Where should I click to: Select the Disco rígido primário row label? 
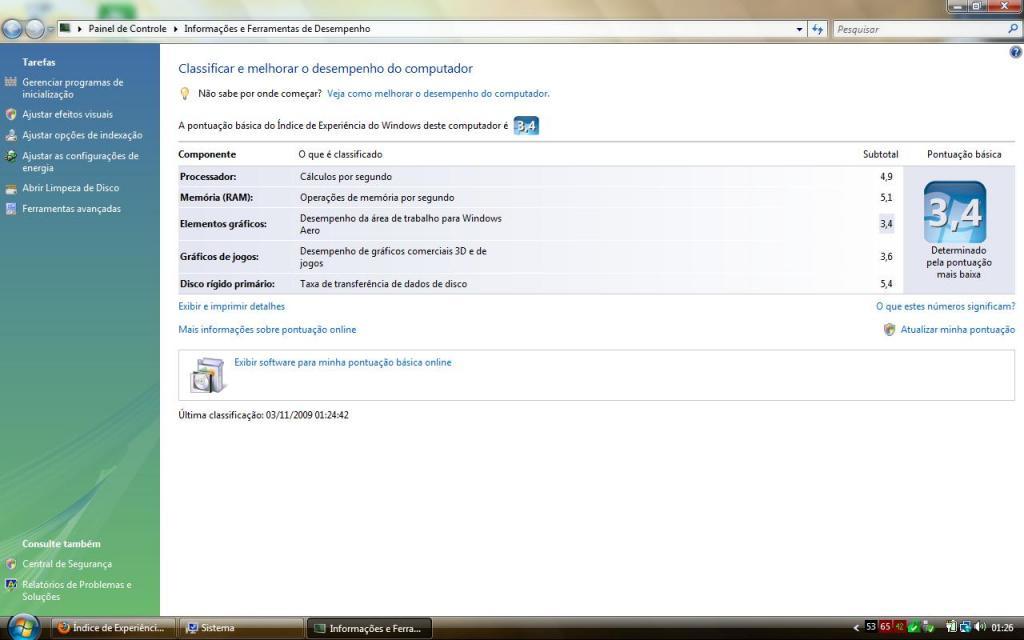coord(227,284)
